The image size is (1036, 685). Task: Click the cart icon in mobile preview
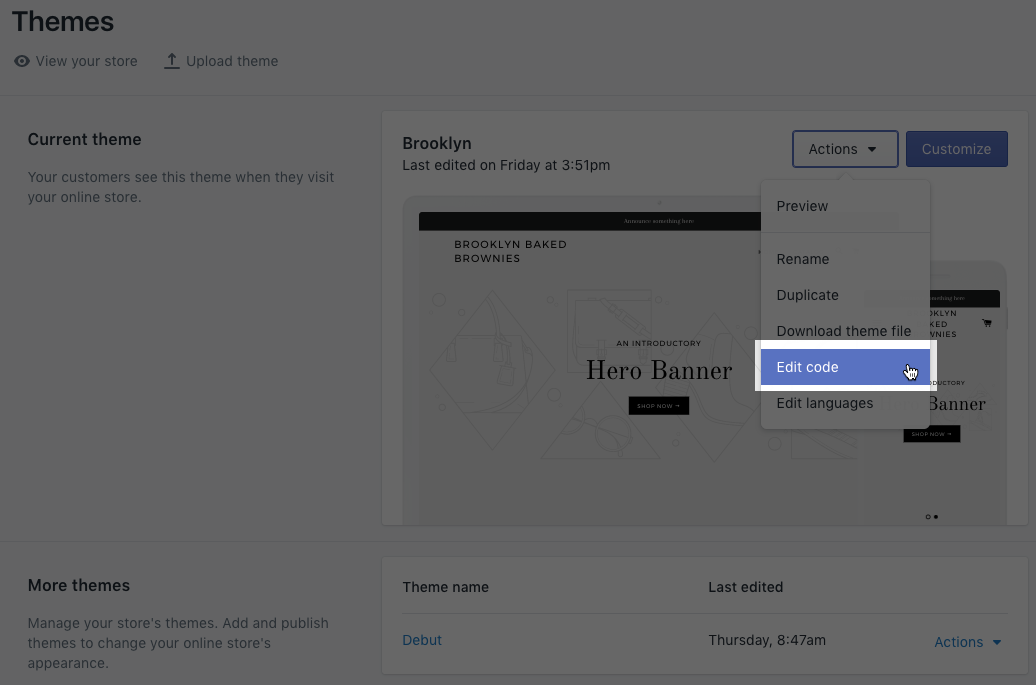987,323
